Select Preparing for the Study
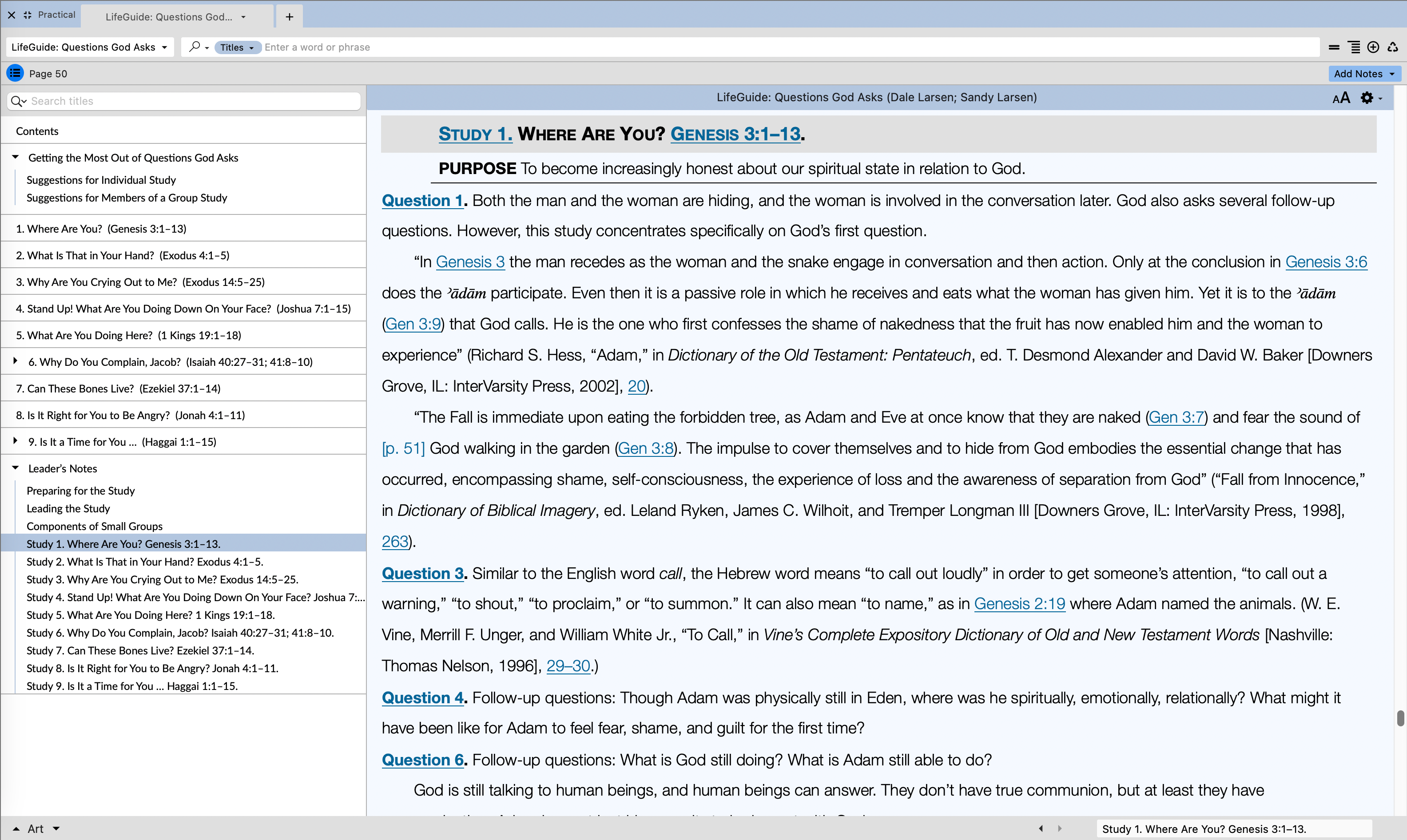Image resolution: width=1407 pixels, height=840 pixels. click(80, 491)
